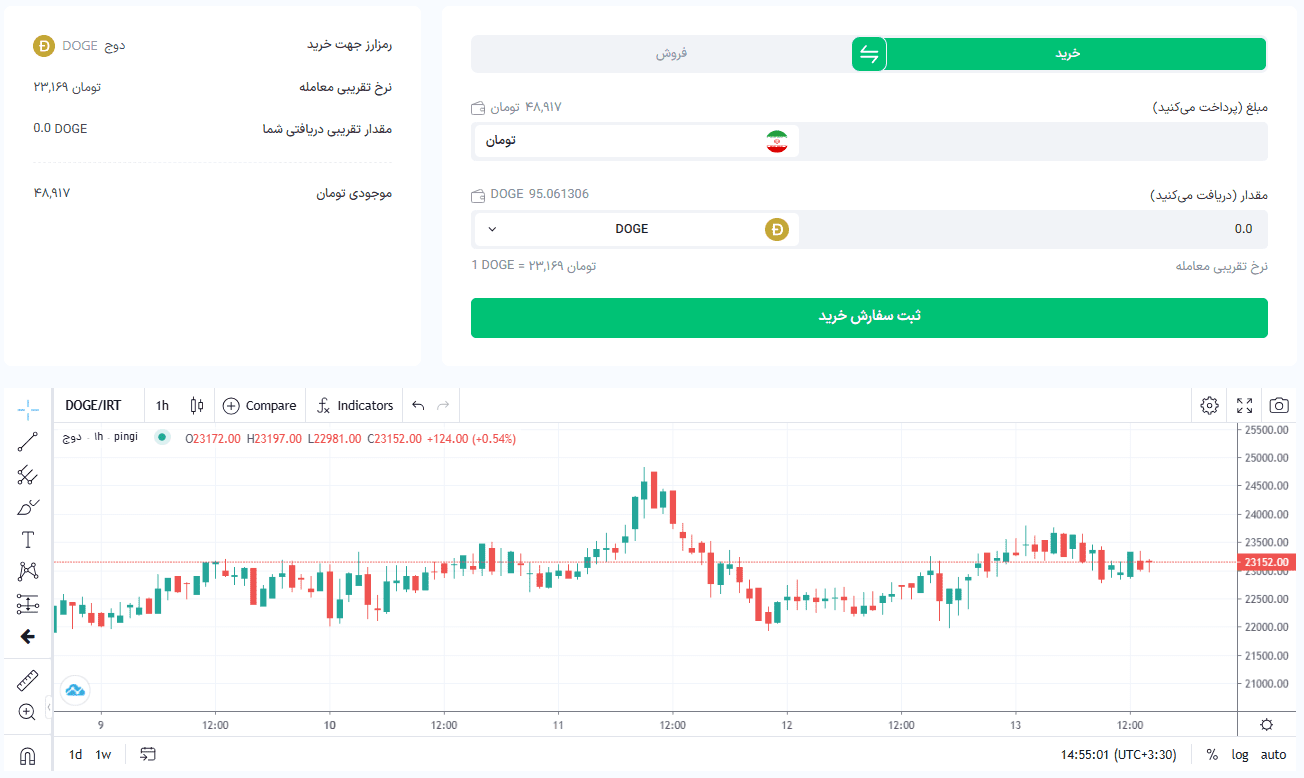Take a chart snapshot with camera icon

tap(1279, 405)
